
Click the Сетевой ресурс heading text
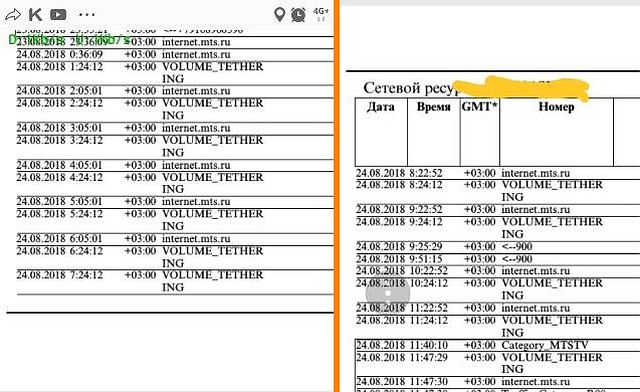409,88
